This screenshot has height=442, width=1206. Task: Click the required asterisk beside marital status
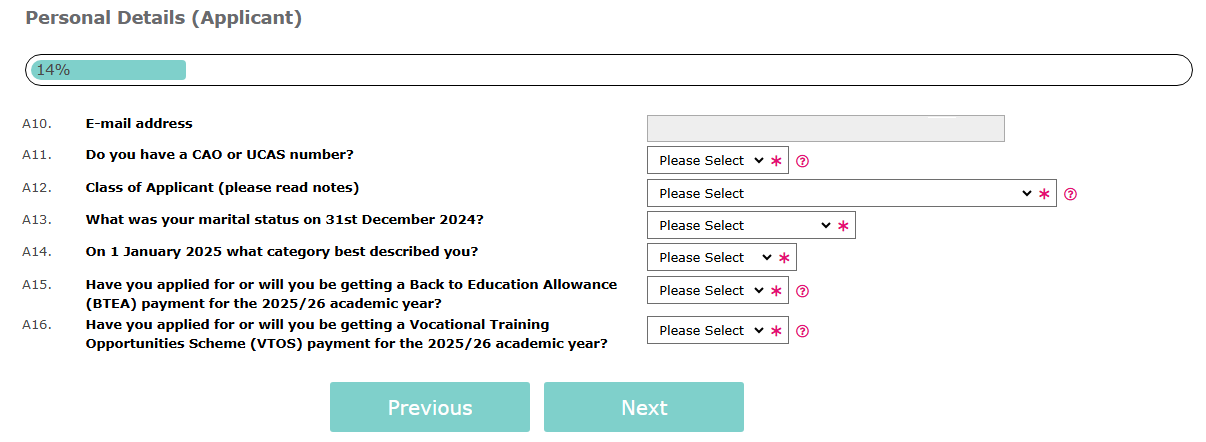coord(843,226)
